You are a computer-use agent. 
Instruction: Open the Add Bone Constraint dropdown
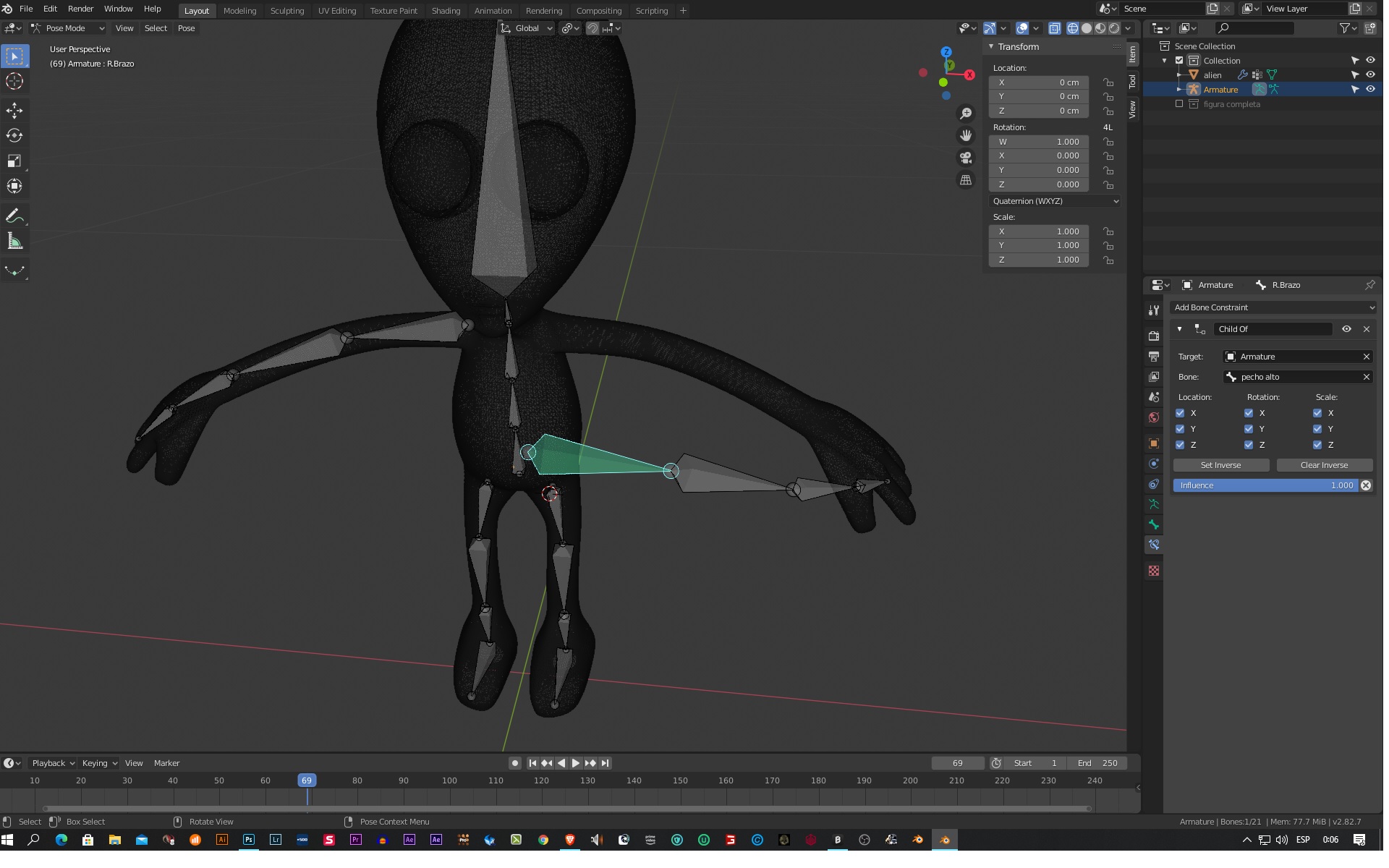(x=1273, y=307)
